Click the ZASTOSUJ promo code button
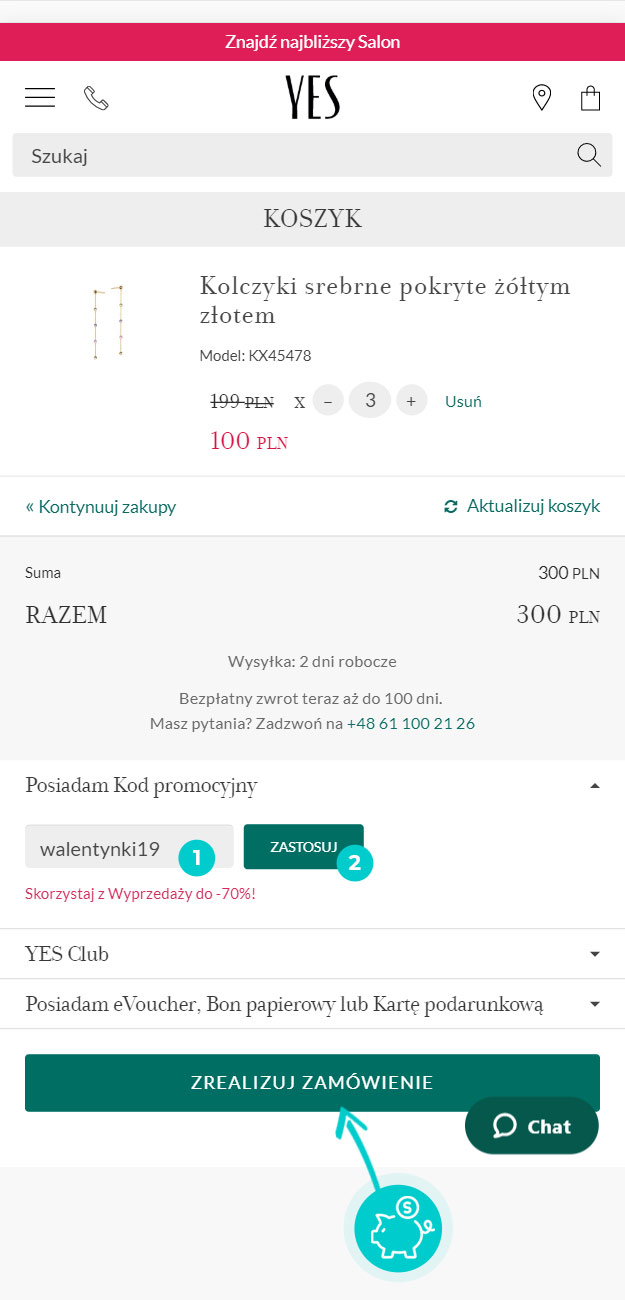Viewport: 625px width, 1300px height. point(304,846)
